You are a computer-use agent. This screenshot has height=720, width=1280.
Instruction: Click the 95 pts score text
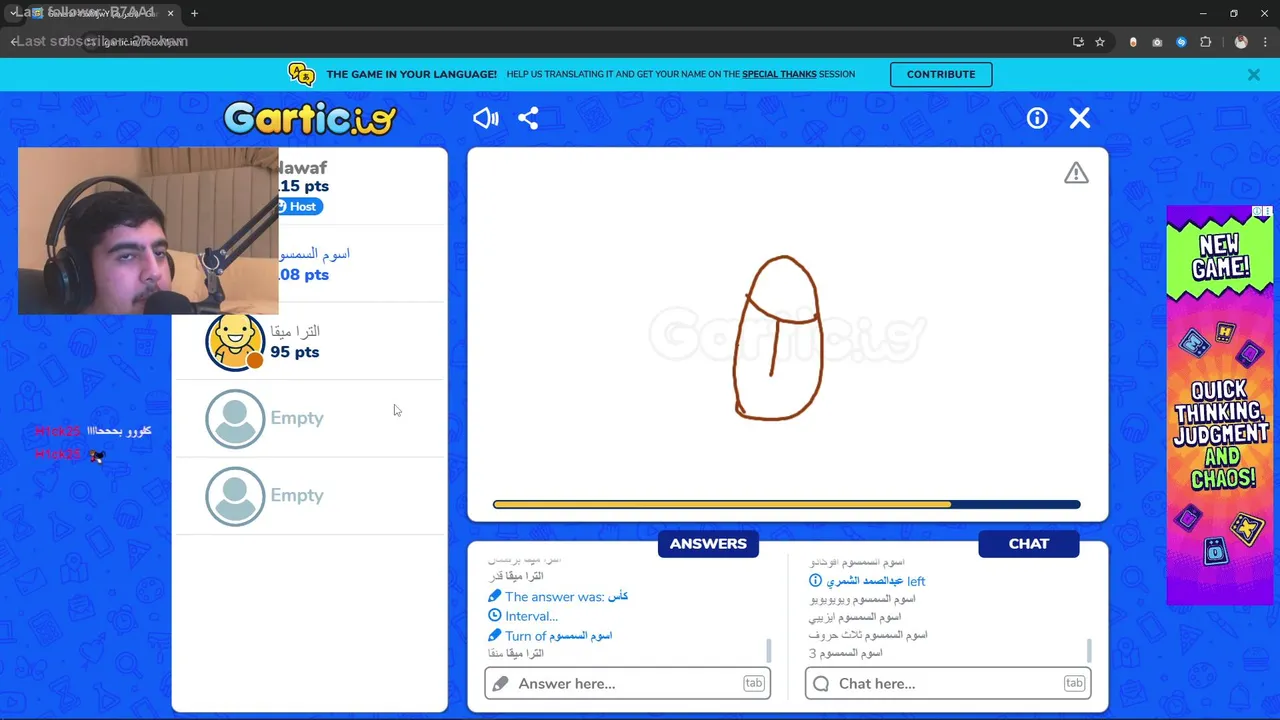click(294, 352)
